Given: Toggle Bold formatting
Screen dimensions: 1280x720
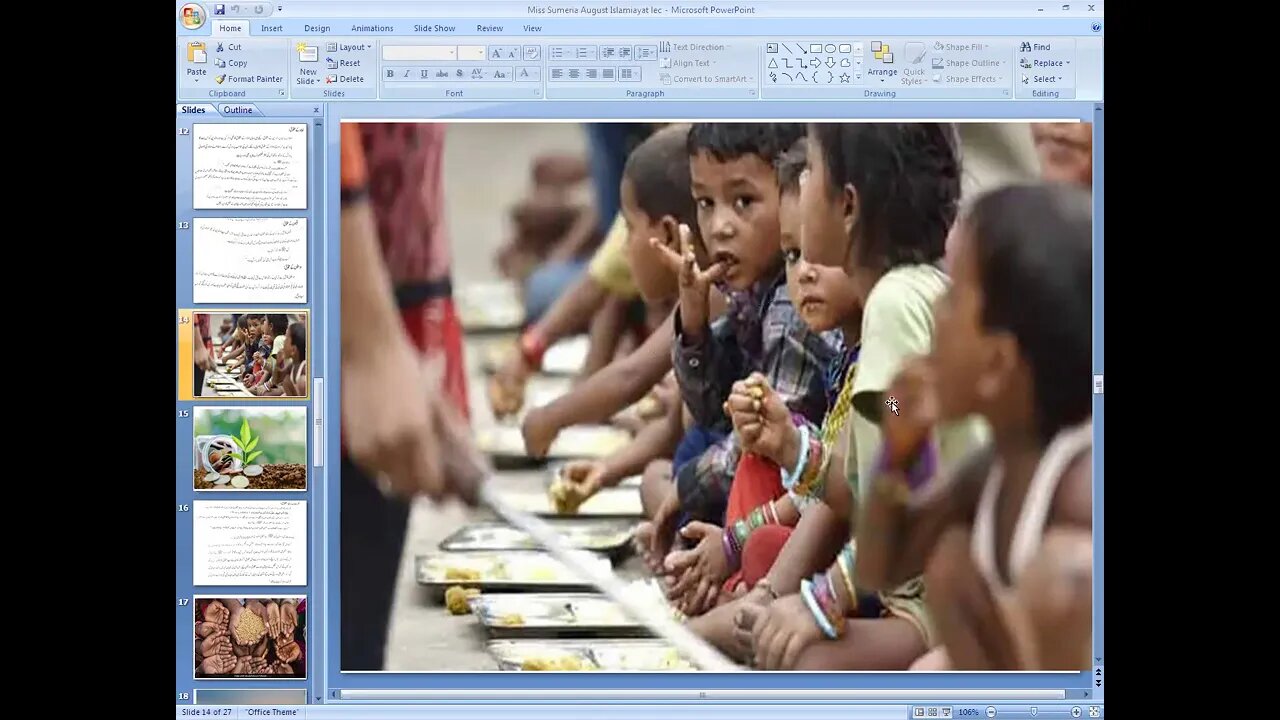Looking at the screenshot, I should tap(390, 74).
